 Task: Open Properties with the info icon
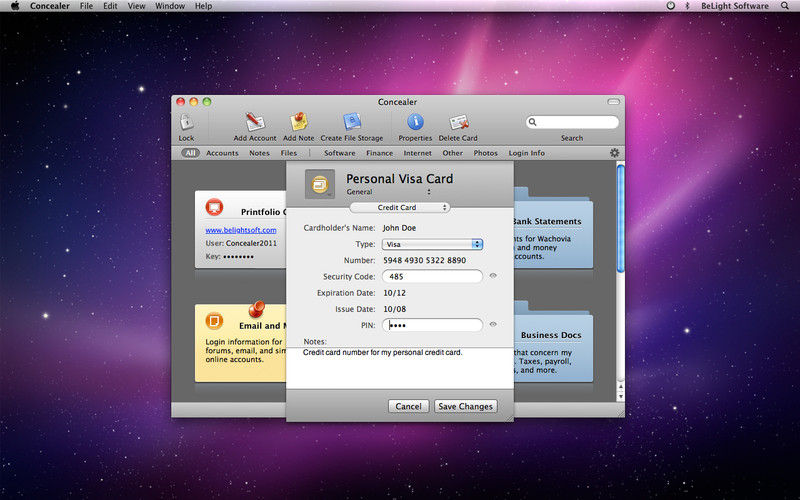415,122
